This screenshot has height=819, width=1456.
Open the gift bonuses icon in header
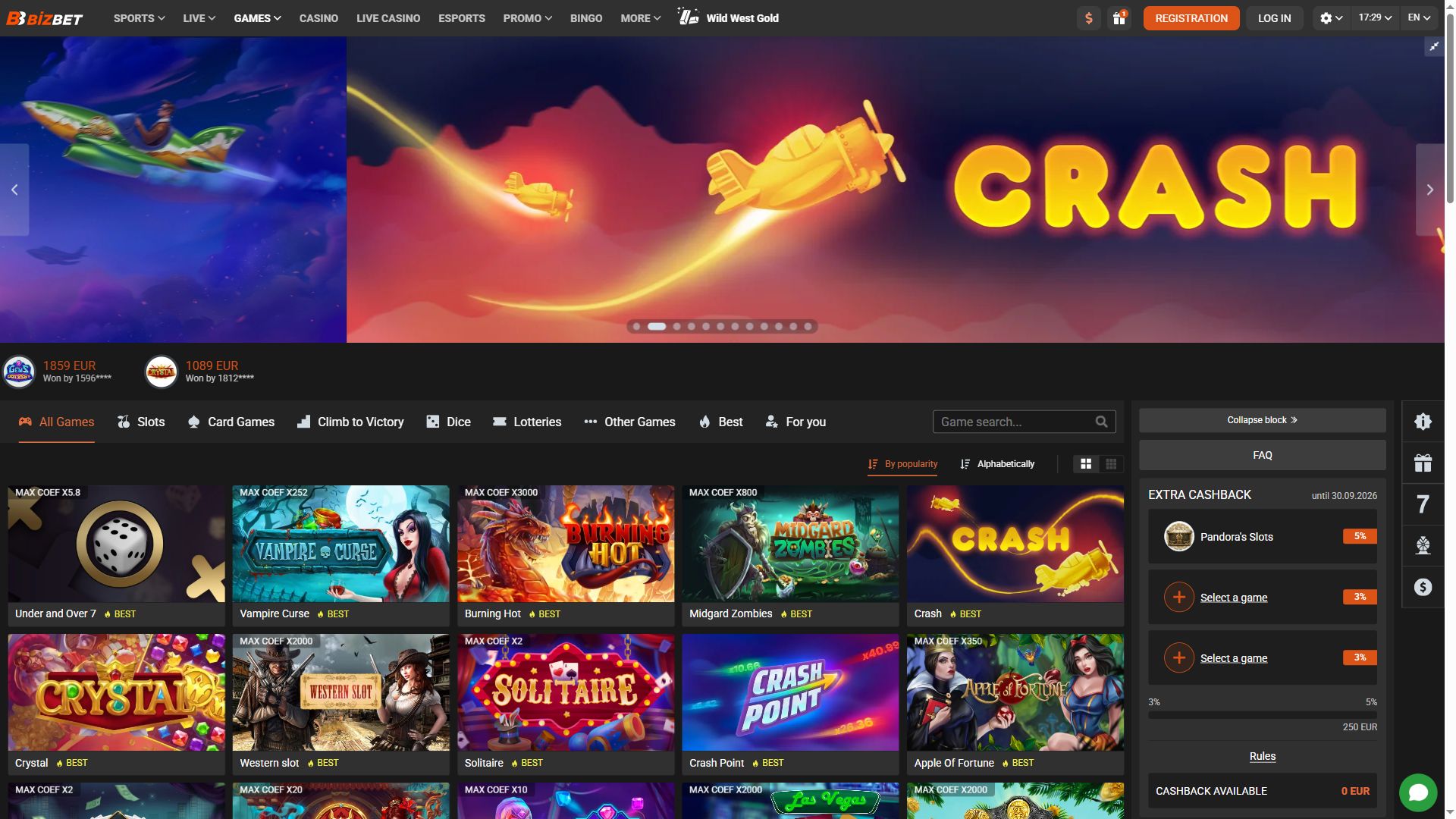[x=1119, y=18]
